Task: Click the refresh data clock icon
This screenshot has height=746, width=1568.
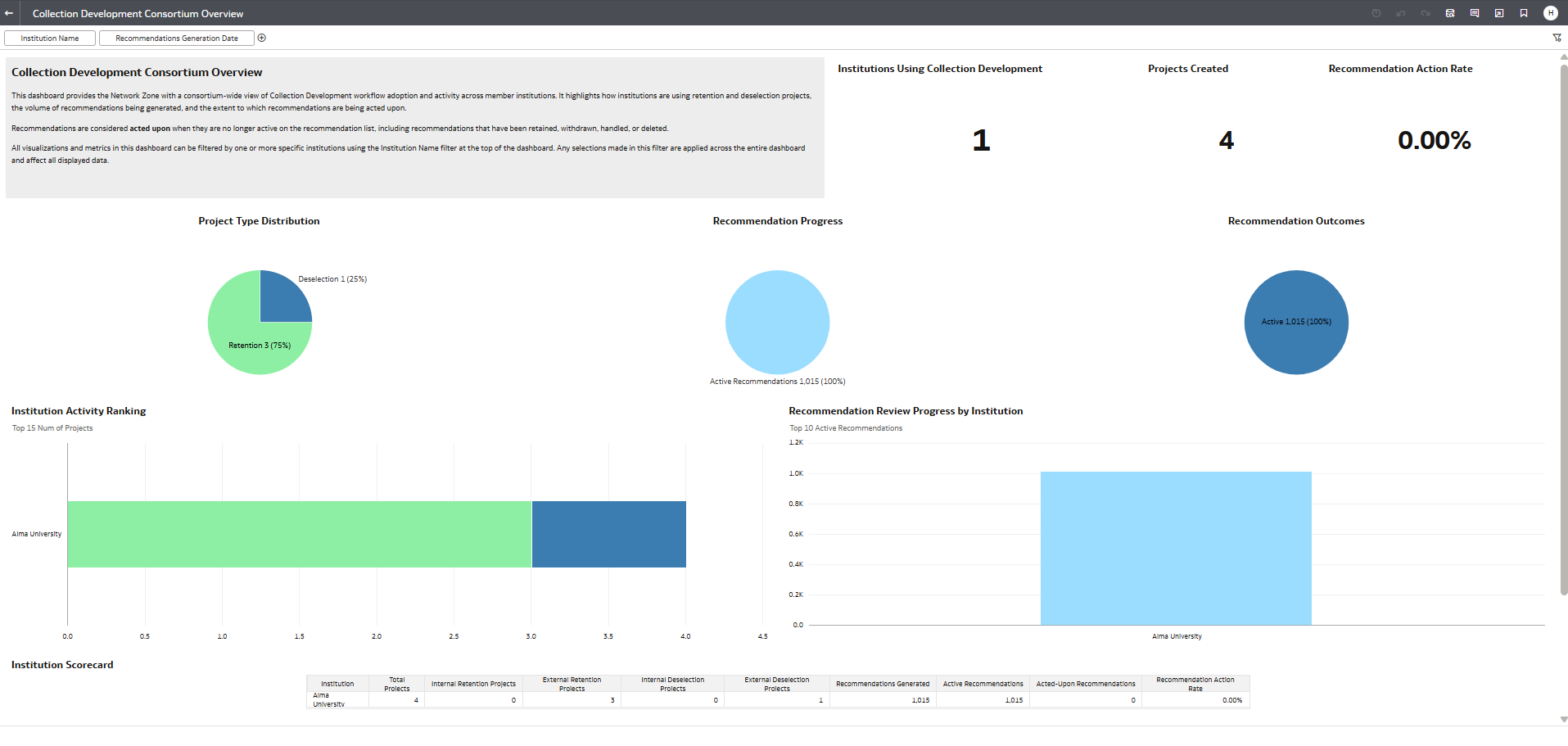Action: [1376, 13]
